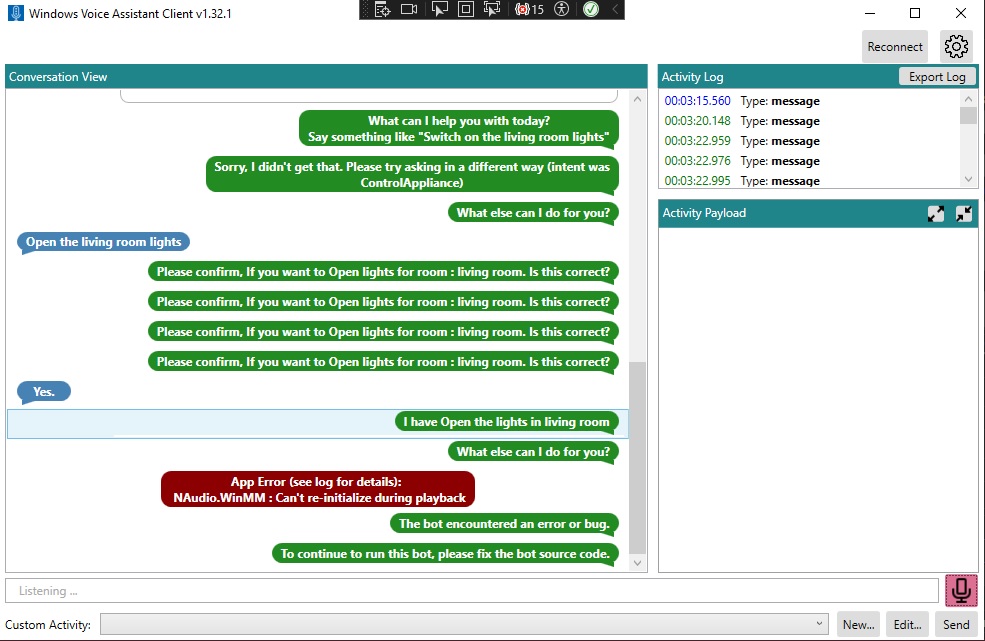Click the green Hot Reload checkmark
Viewport: 985px width, 641px height.
click(x=591, y=9)
